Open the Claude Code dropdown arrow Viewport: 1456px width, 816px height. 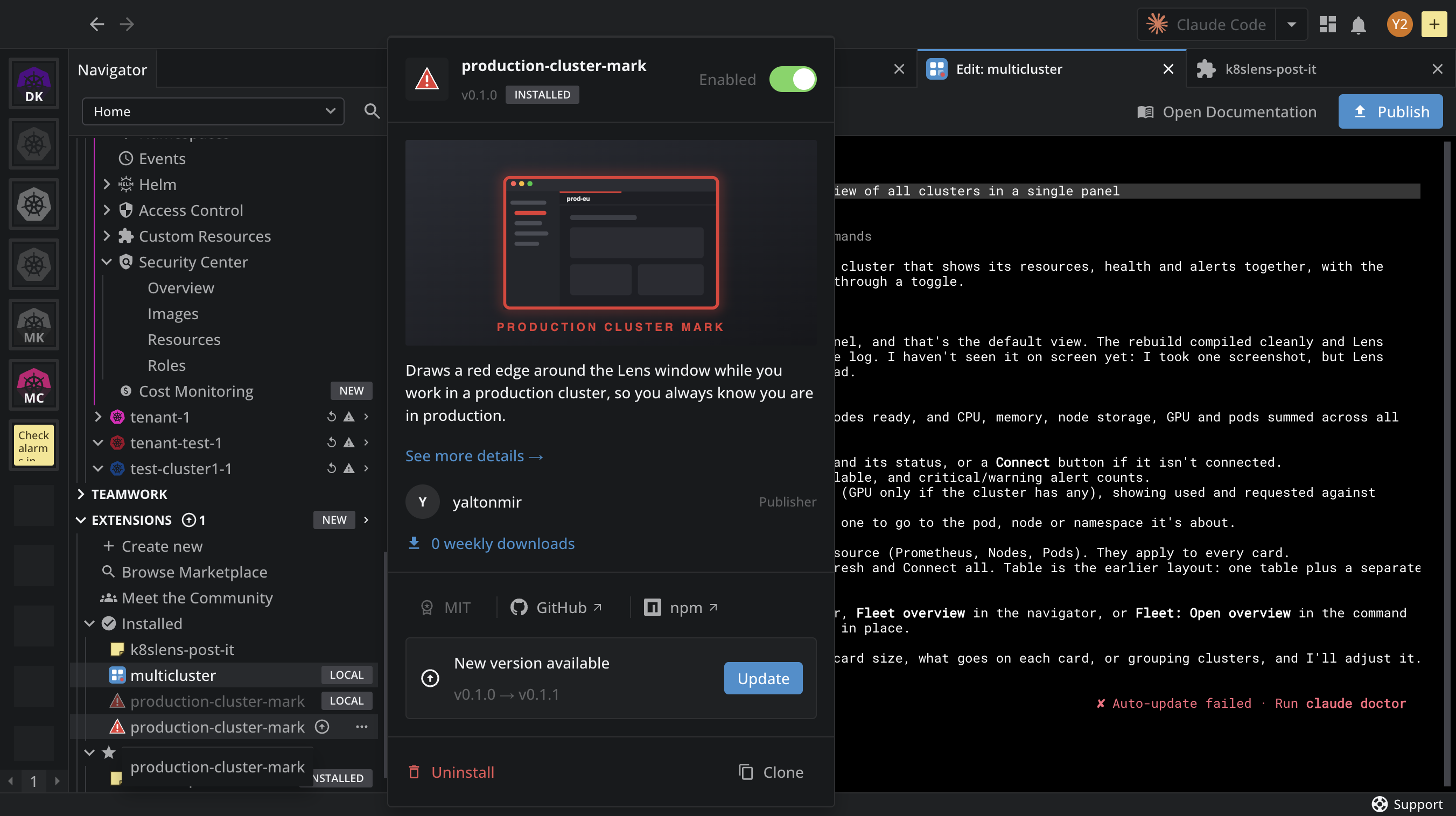tap(1292, 24)
